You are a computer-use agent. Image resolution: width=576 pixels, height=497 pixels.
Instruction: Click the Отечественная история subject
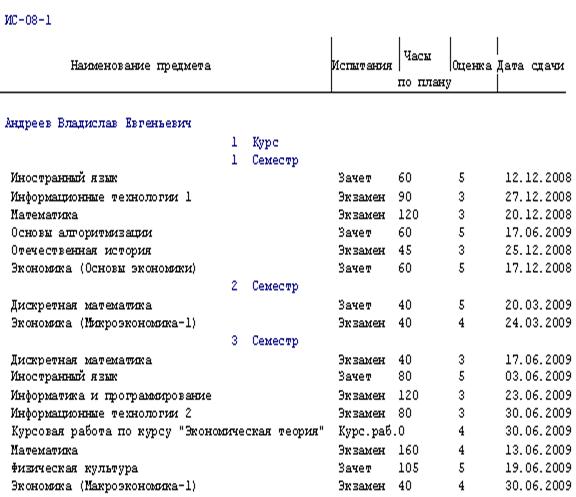[x=81, y=251]
